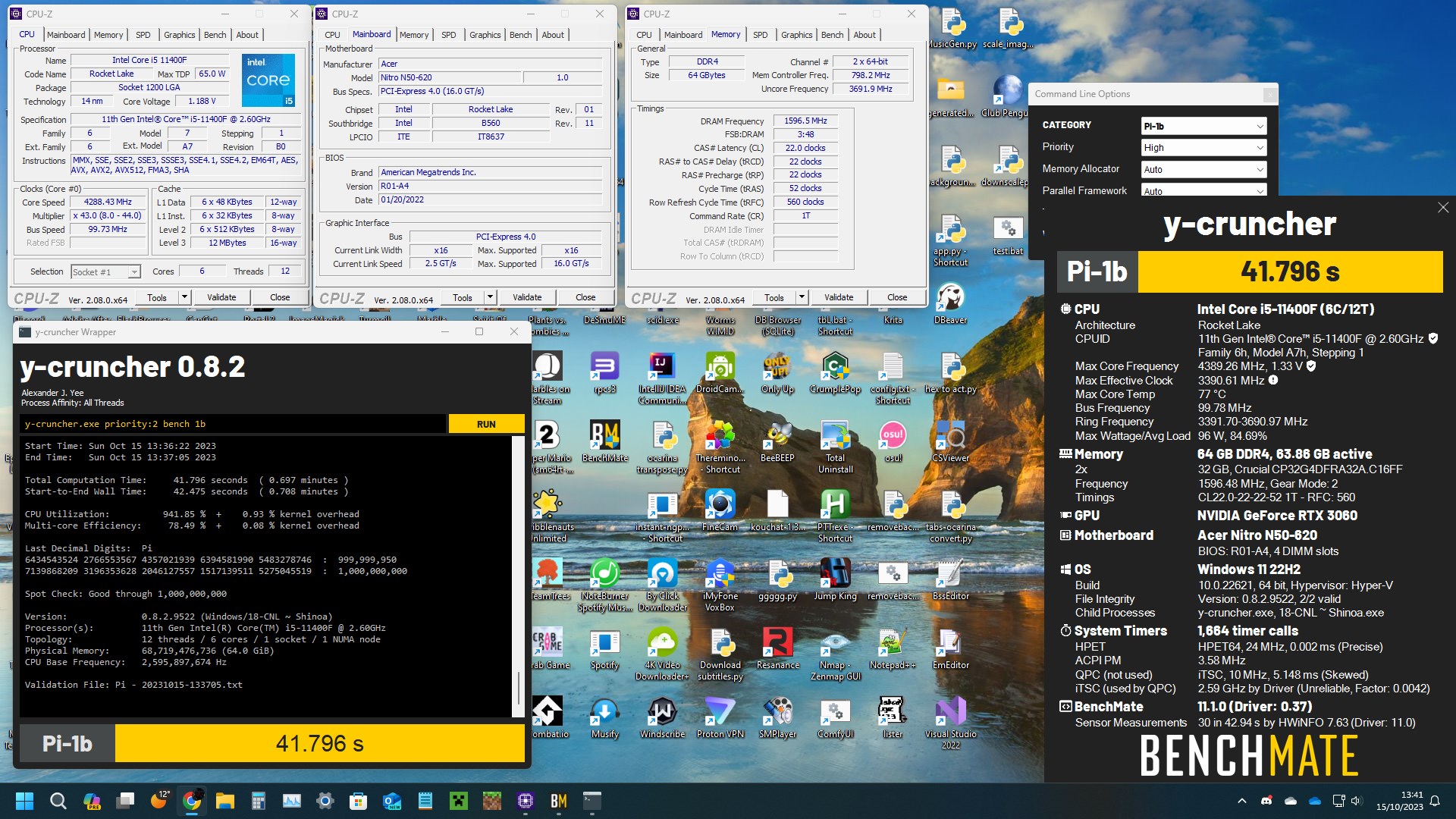The width and height of the screenshot is (1456, 819).
Task: Open the Windscribe desktop icon
Action: tap(662, 717)
